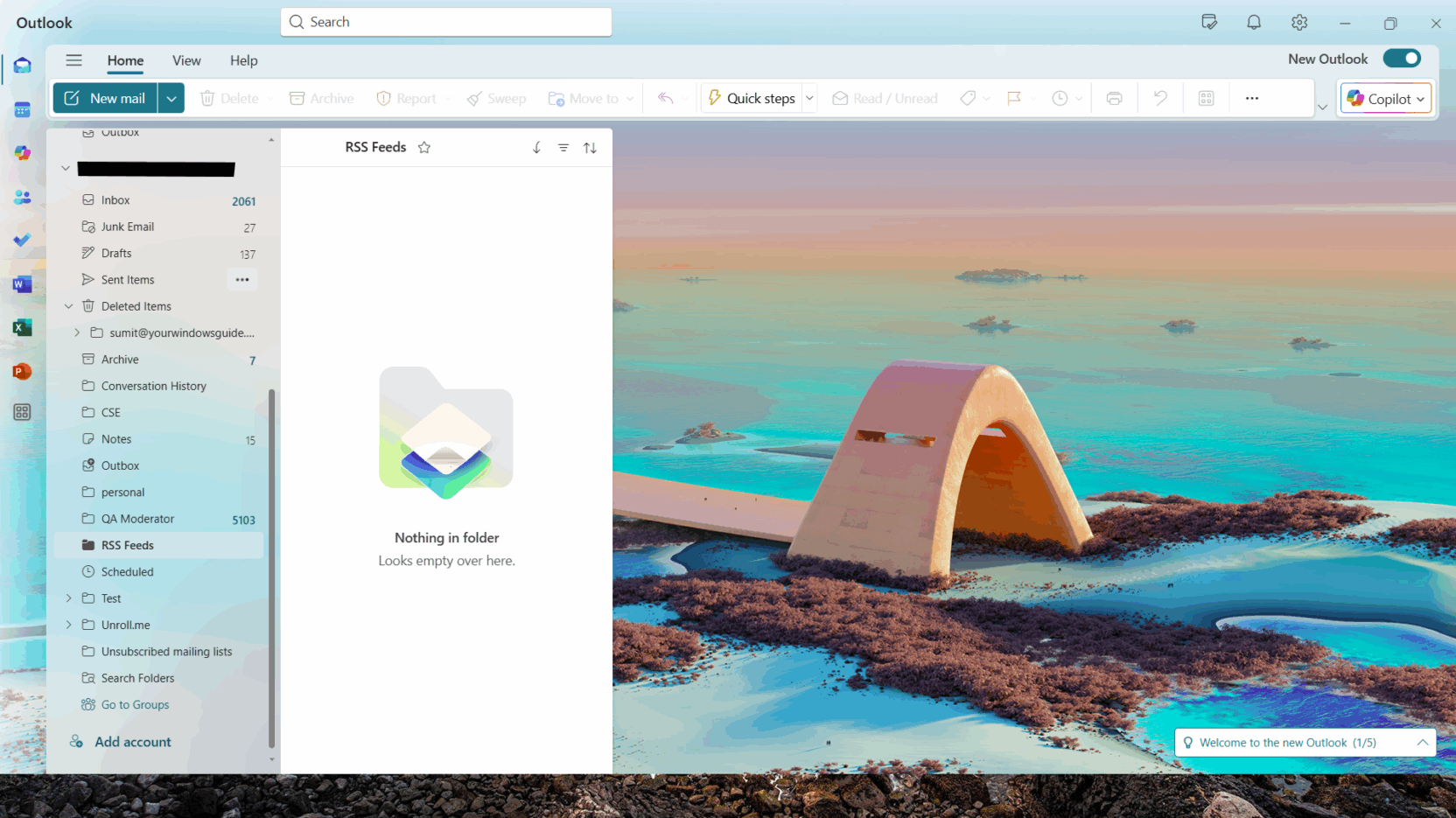Open PowerPoint from the app sidebar
This screenshot has width=1456, height=818.
(22, 371)
